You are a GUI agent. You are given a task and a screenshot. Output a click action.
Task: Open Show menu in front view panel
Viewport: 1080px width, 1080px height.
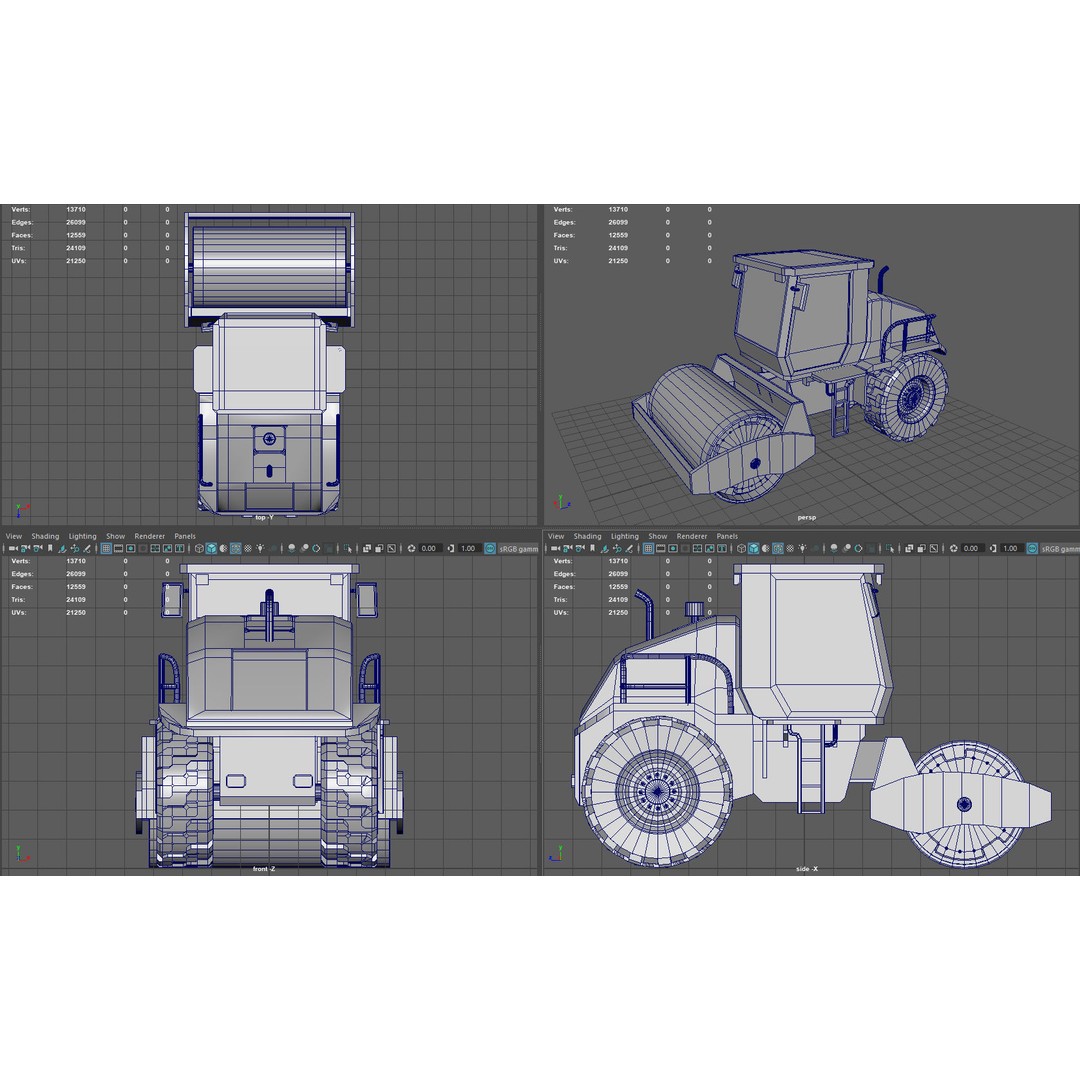116,536
